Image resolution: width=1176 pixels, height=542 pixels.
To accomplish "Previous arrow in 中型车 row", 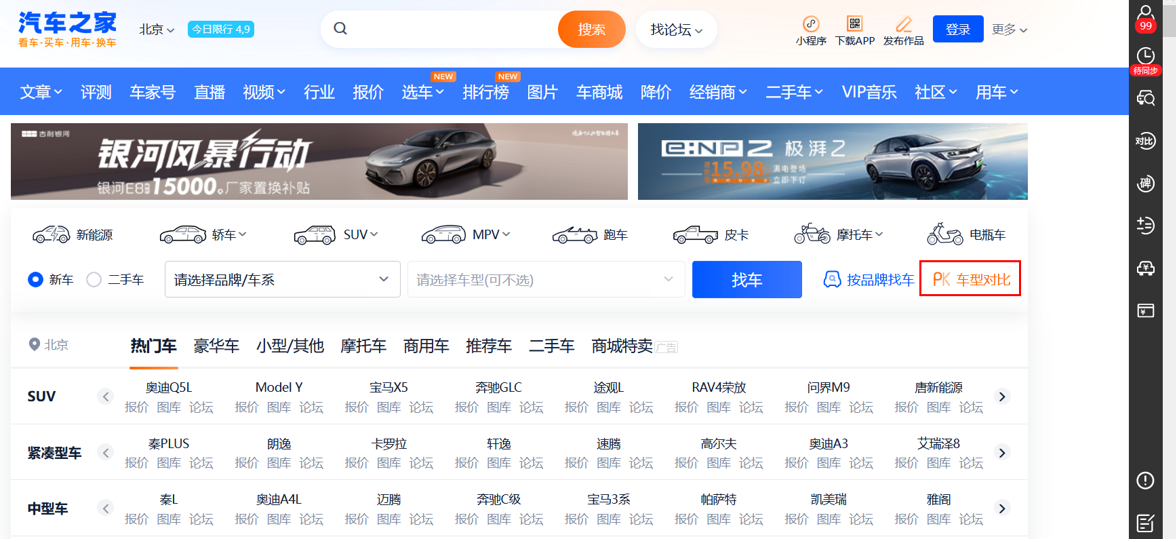I will click(x=106, y=508).
